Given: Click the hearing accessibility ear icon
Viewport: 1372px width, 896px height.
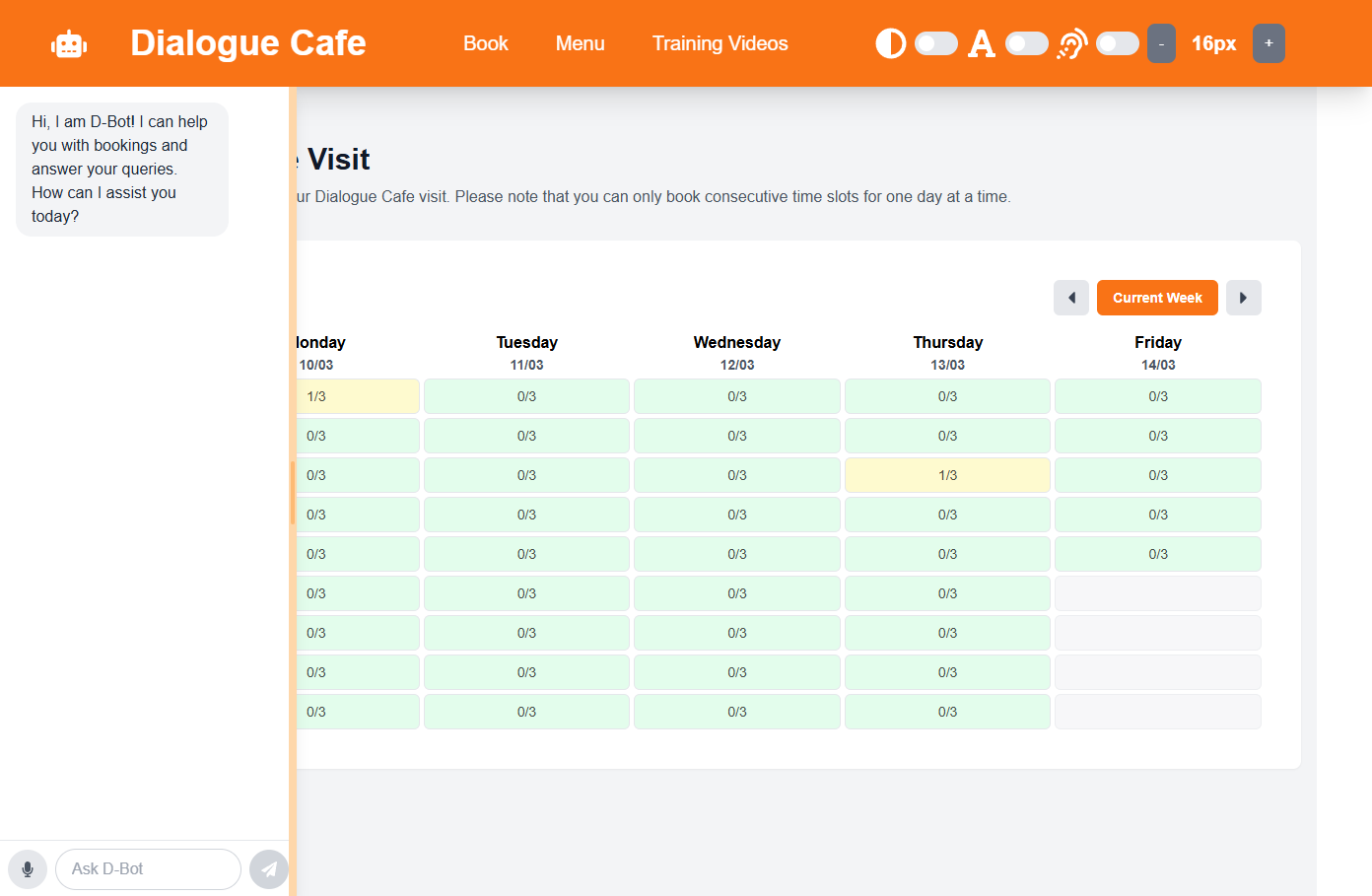Looking at the screenshot, I should click(x=1071, y=43).
